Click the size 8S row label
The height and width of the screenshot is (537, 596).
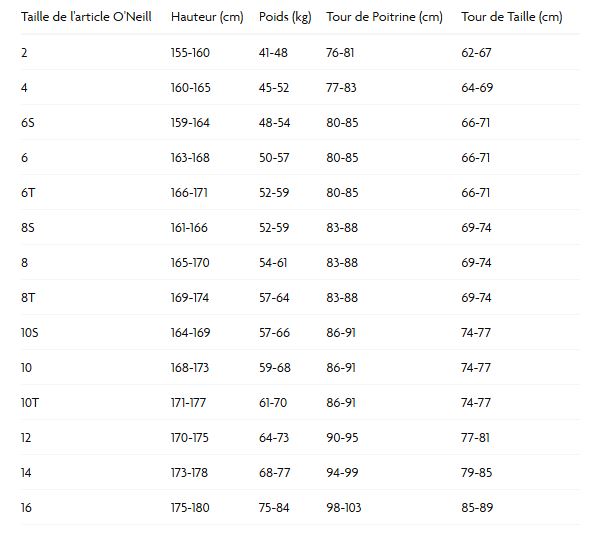(x=28, y=228)
